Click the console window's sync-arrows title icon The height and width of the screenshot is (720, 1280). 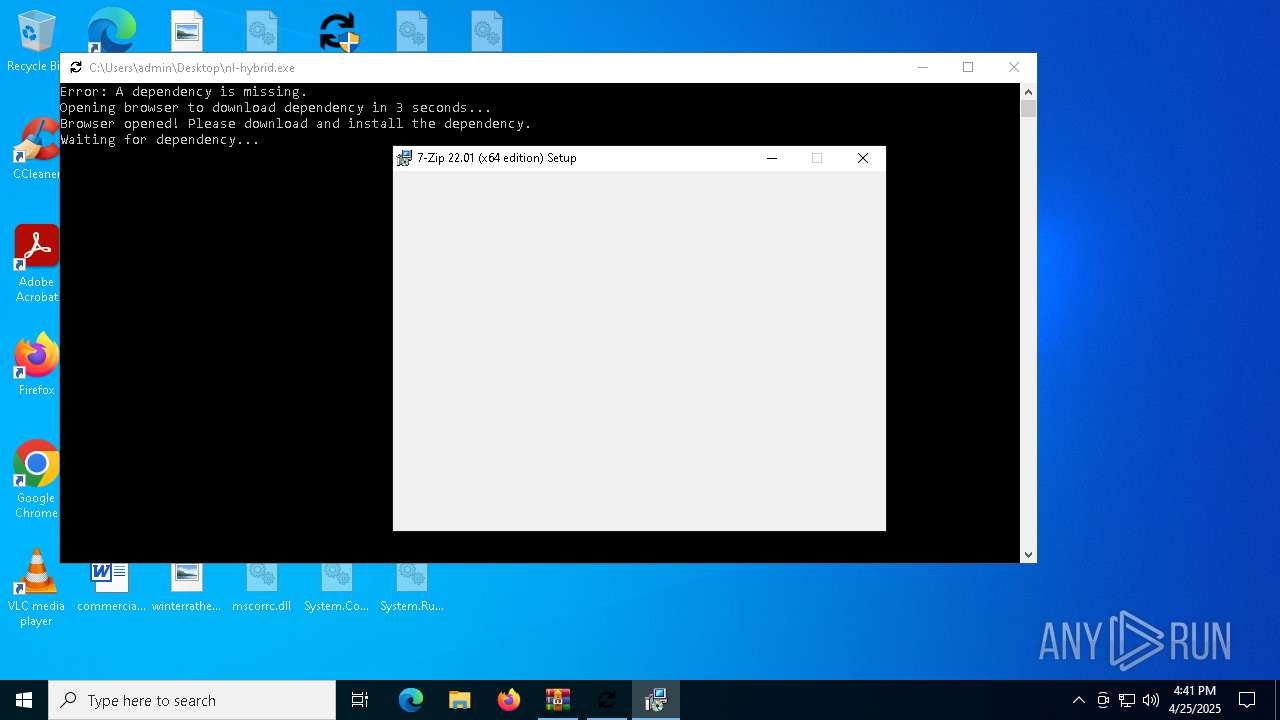(x=76, y=68)
